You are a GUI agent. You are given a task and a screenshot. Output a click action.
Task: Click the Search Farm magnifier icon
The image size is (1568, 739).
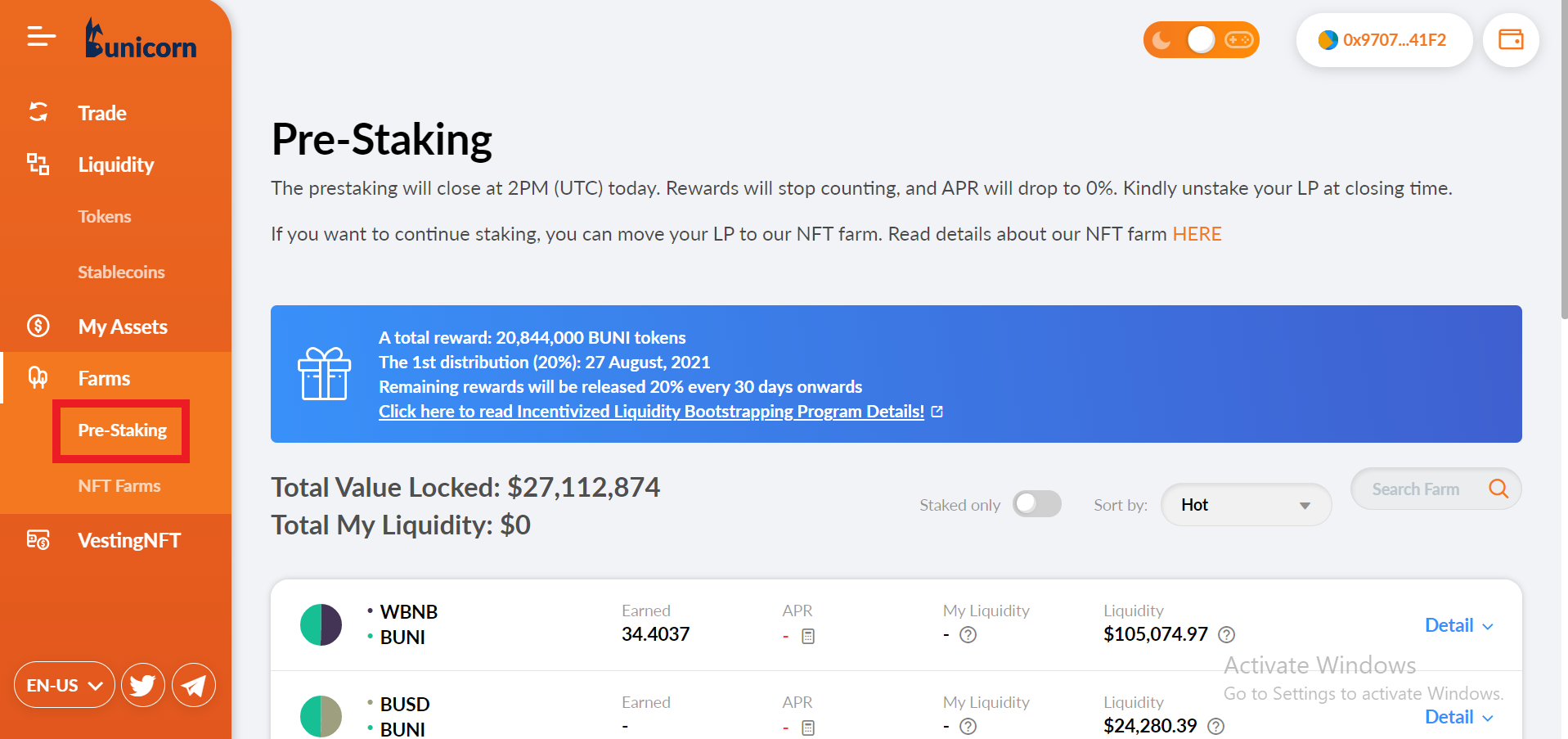tap(1498, 489)
